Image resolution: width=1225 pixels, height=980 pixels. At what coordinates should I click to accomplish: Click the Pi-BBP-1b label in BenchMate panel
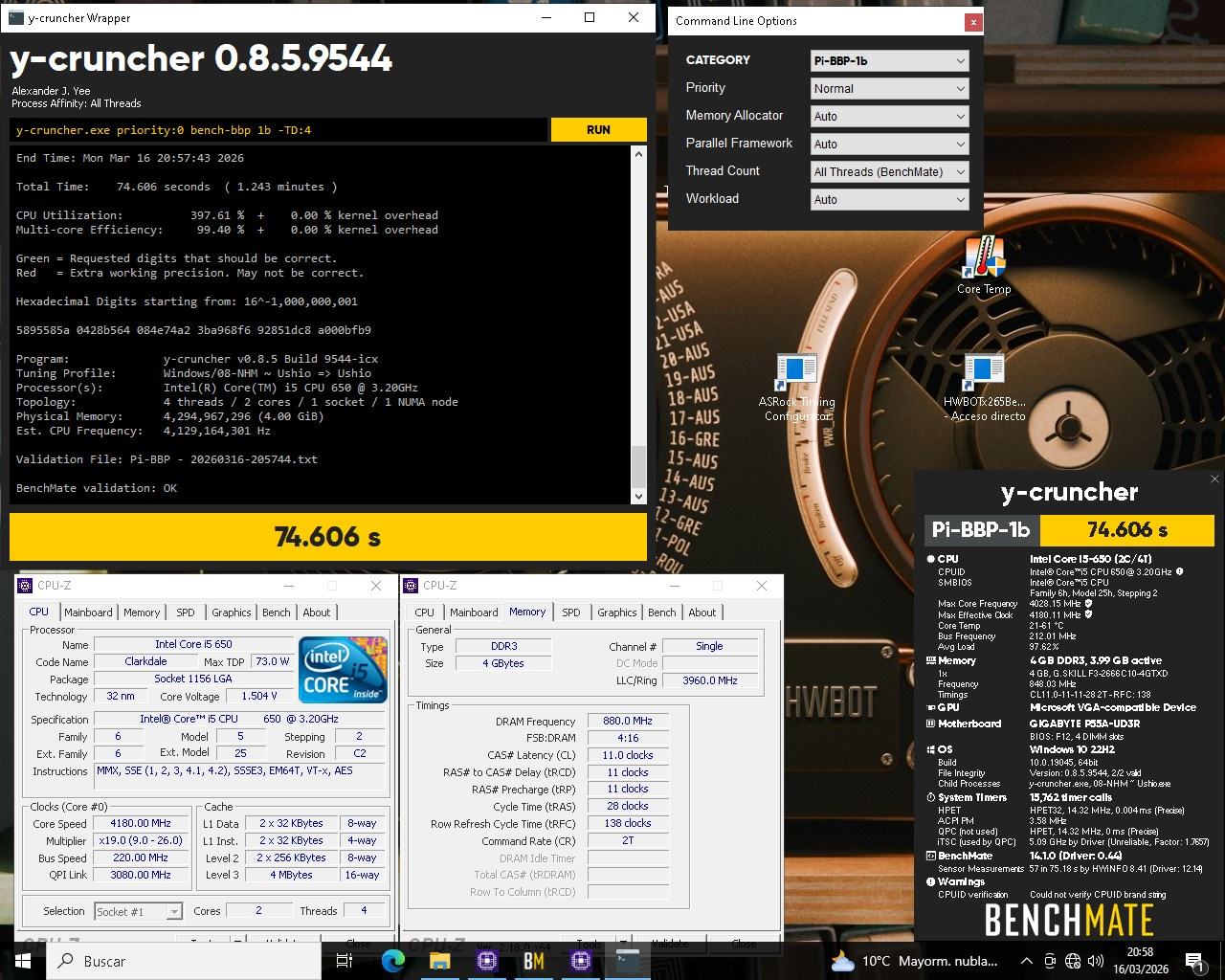coord(981,529)
